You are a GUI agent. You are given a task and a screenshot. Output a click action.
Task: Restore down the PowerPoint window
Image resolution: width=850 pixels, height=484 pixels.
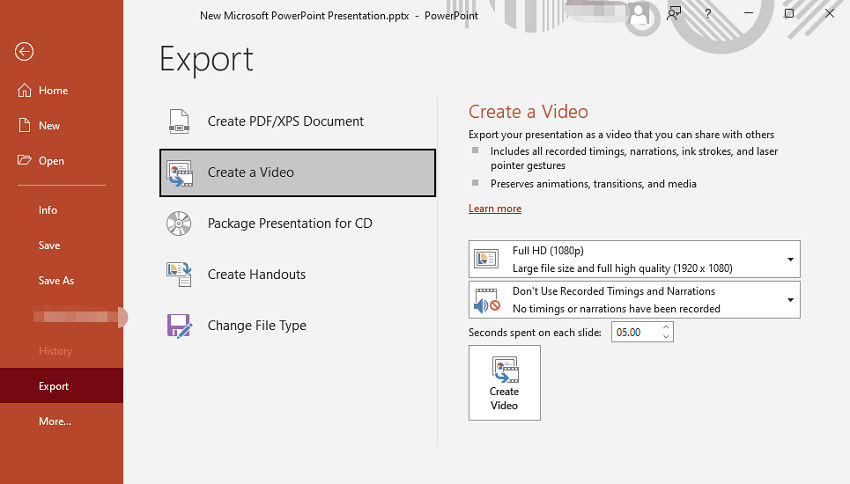pos(789,13)
